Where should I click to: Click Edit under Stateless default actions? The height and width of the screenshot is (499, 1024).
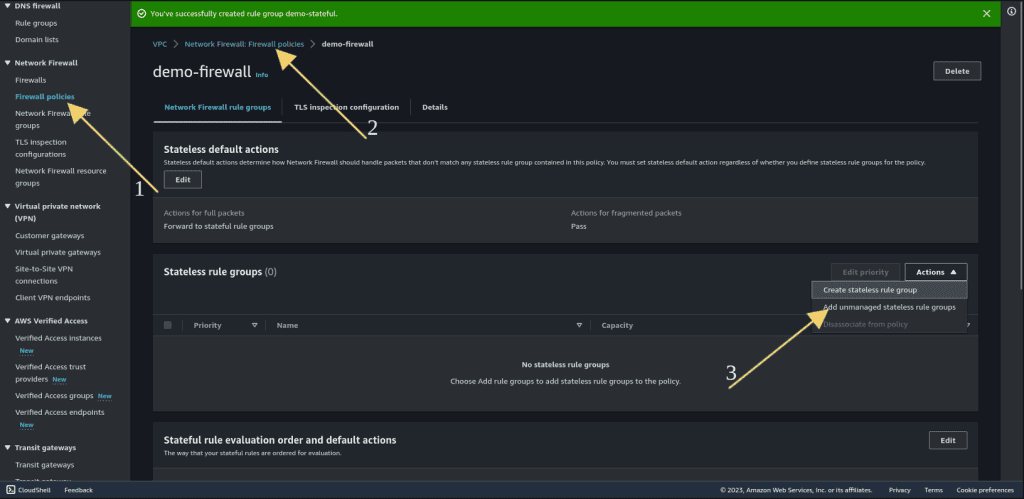183,180
